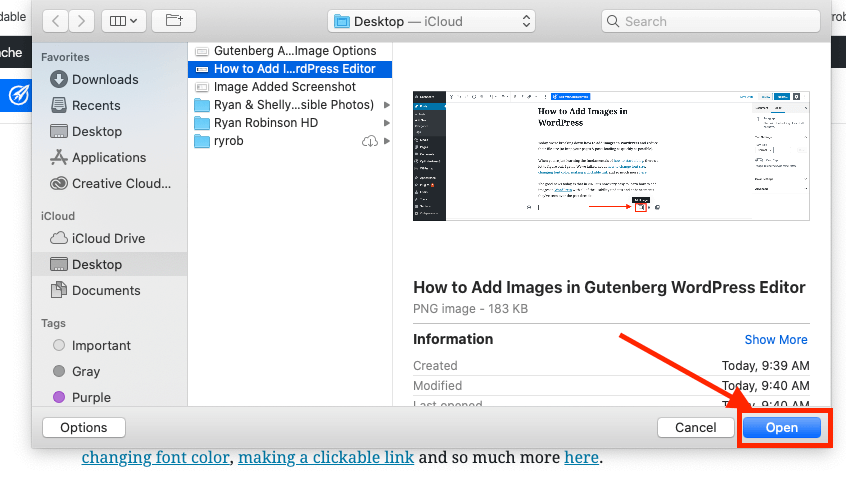Click the Show More link
Viewport: 846px width, 484px height.
coord(775,340)
